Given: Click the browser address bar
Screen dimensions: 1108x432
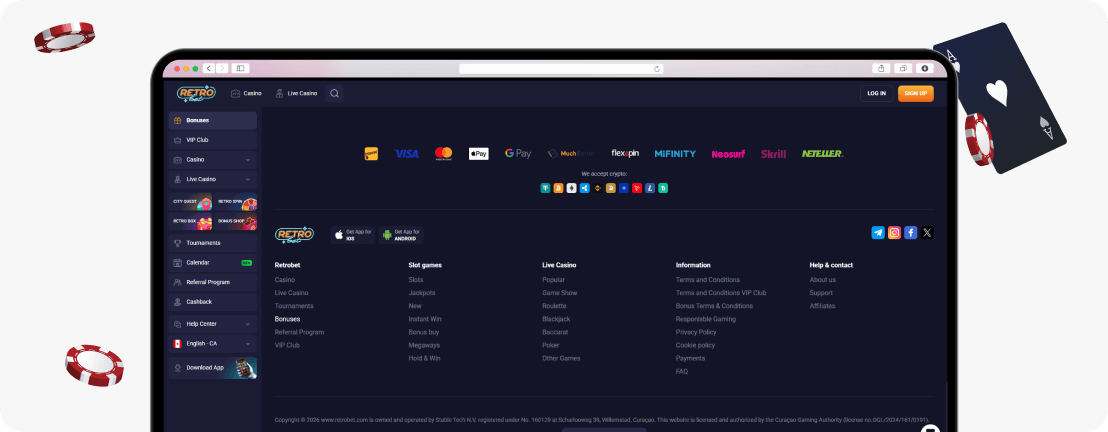Looking at the screenshot, I should tap(561, 69).
